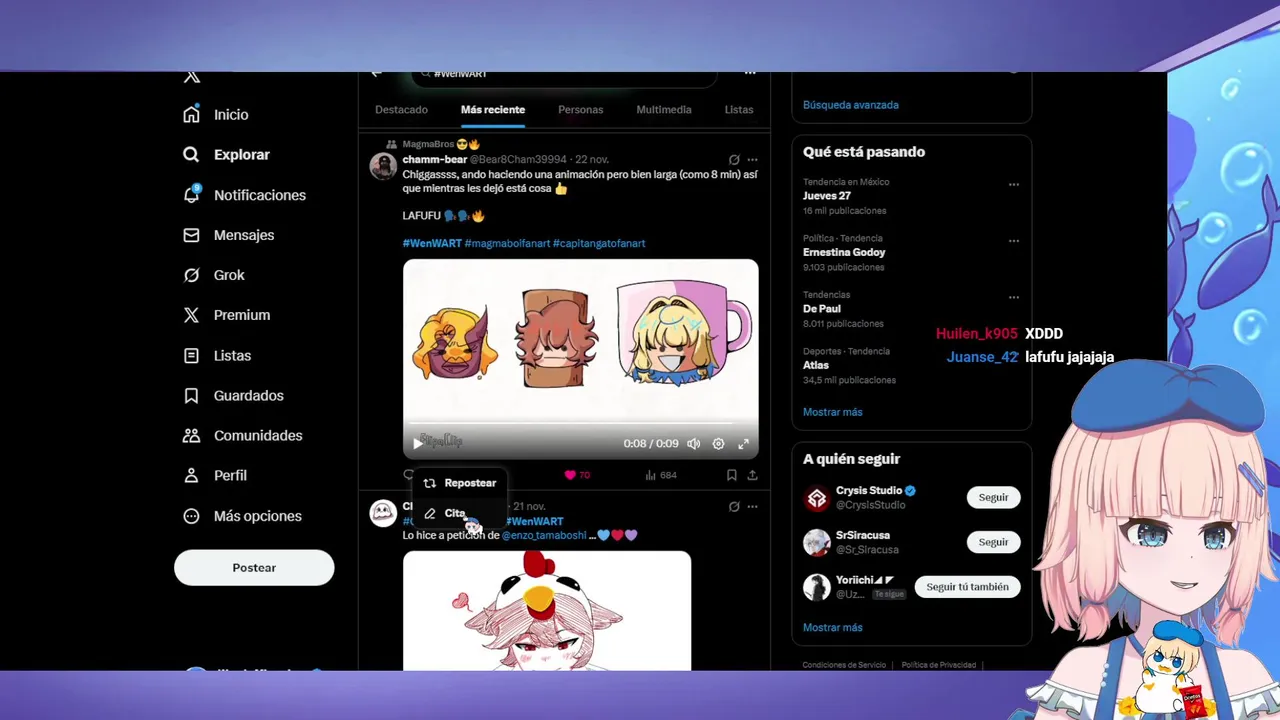Open Ernestina Godoy trend
The image size is (1280, 720).
[844, 252]
